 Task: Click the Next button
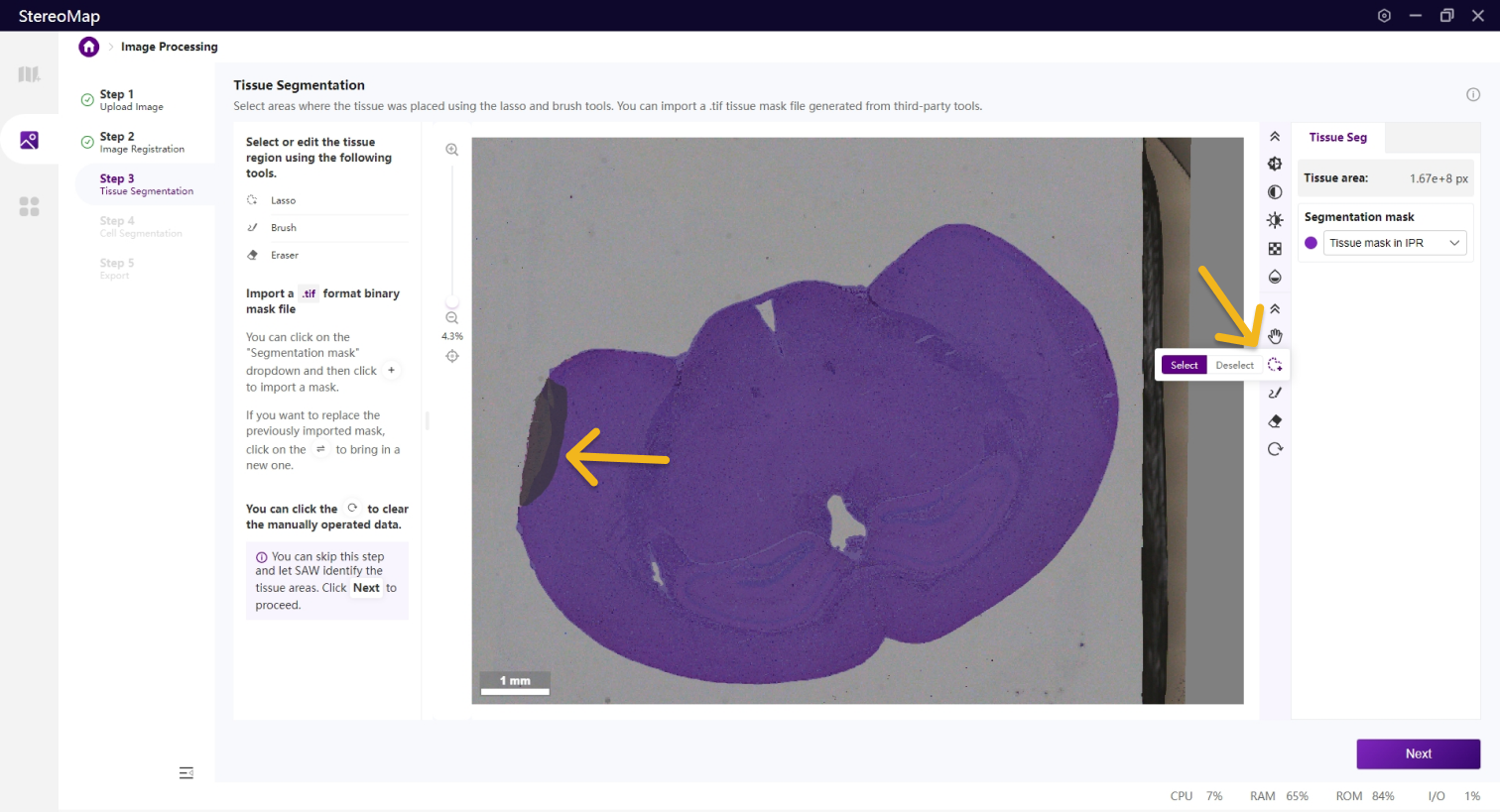(1418, 754)
